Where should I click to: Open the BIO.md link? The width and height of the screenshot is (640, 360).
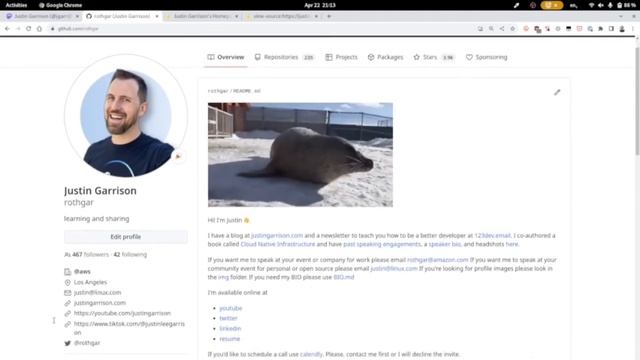[x=344, y=277]
